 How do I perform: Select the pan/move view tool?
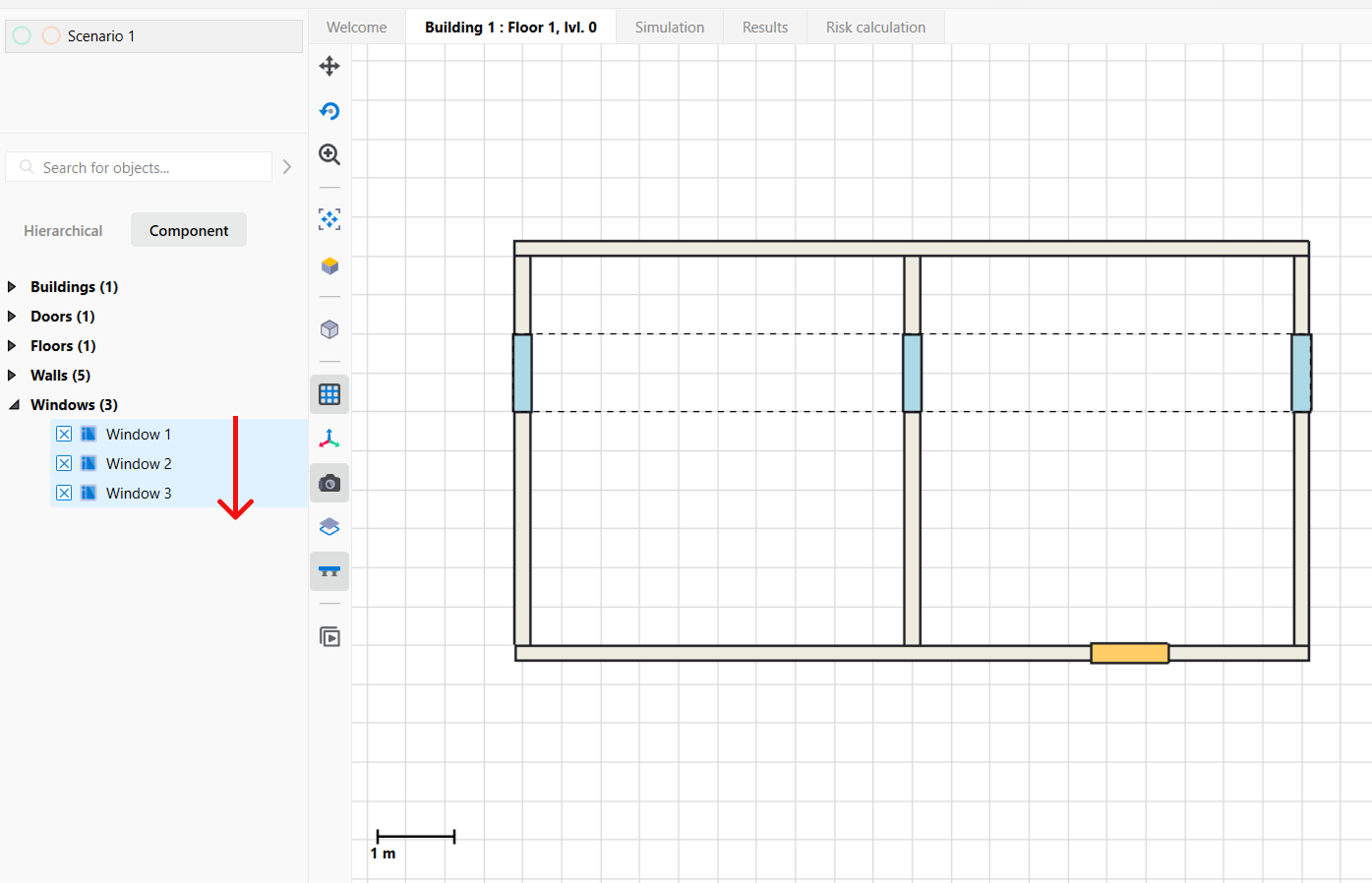pos(329,66)
